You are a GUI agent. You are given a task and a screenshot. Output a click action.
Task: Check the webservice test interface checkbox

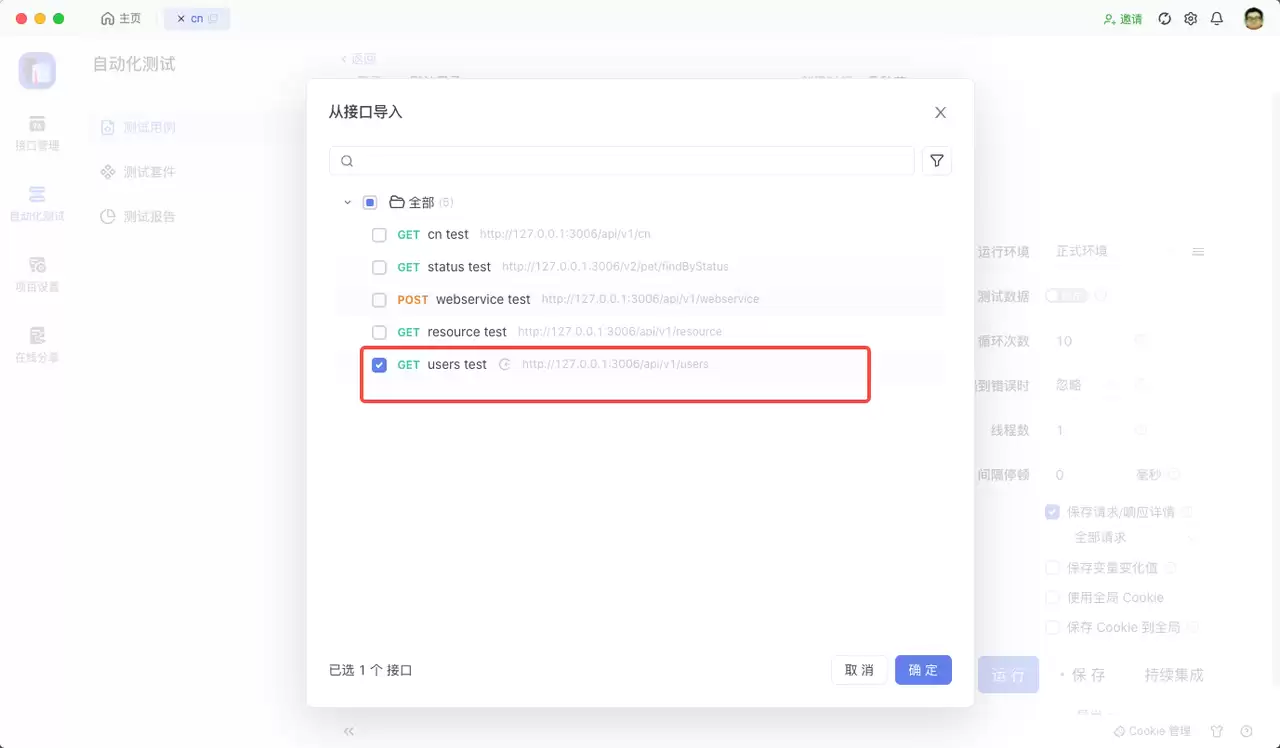(x=379, y=300)
